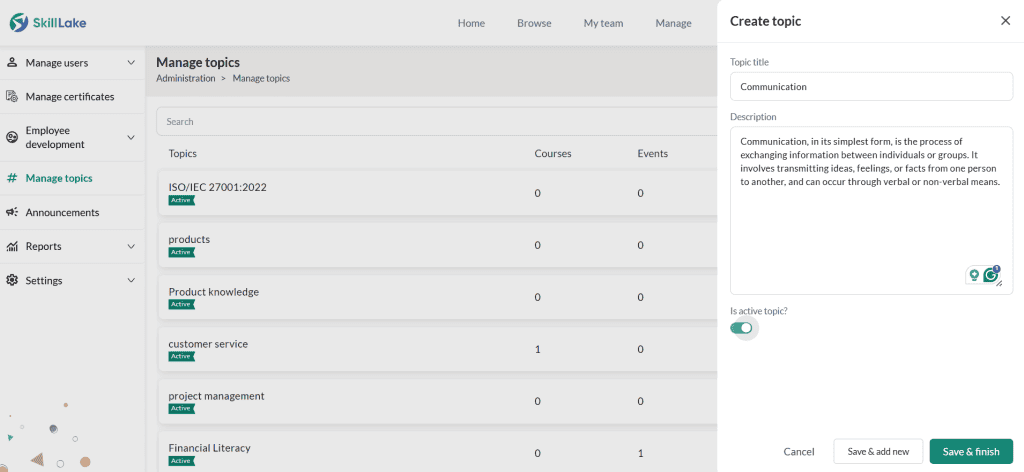Turn off the Is active topic toggle

741,328
